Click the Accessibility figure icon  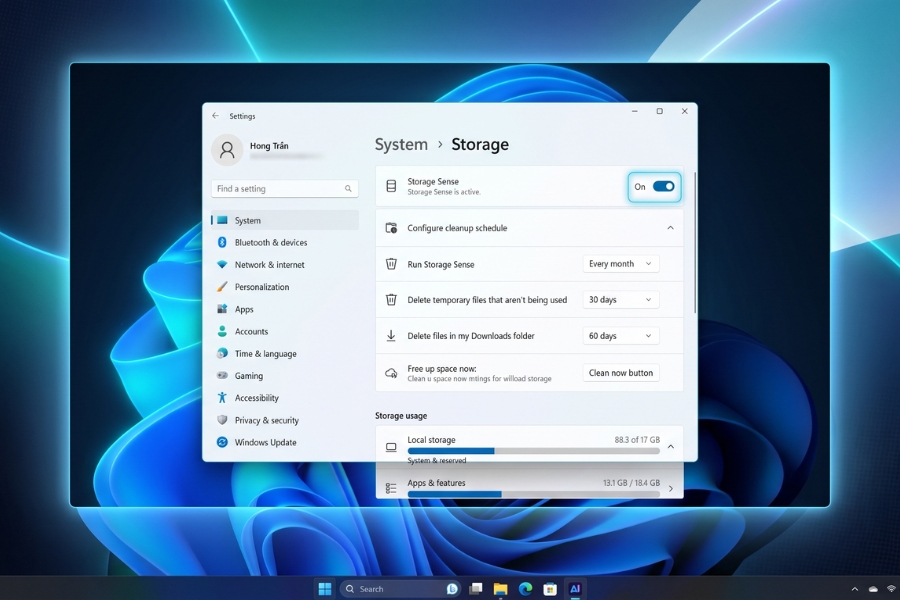click(x=222, y=397)
